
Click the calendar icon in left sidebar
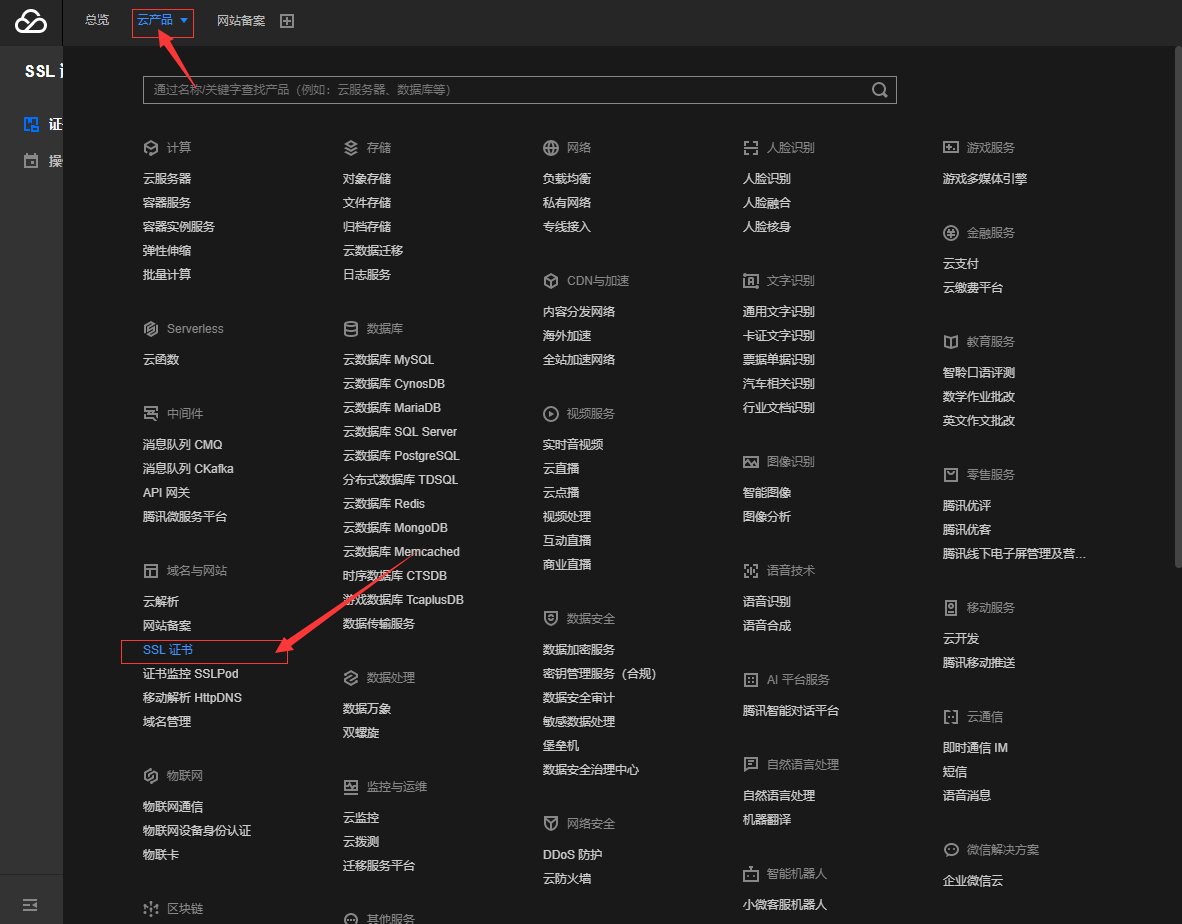pyautogui.click(x=31, y=161)
